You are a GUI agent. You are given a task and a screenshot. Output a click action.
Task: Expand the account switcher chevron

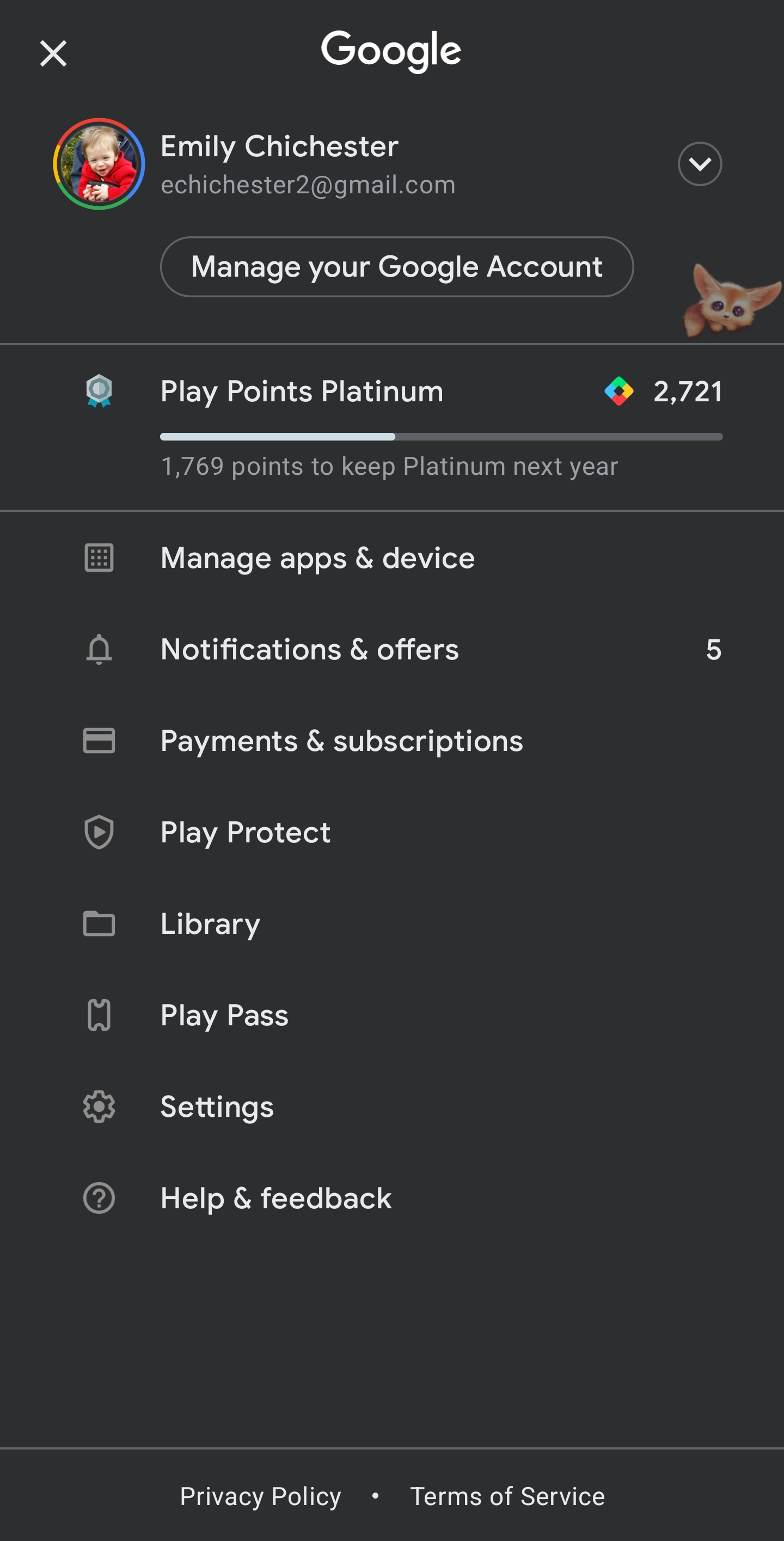tap(699, 164)
